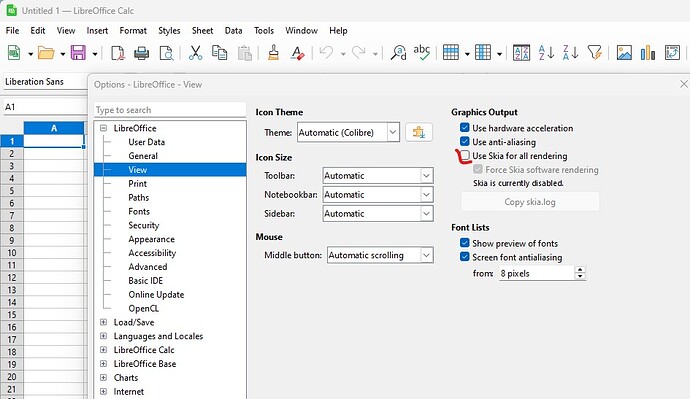Expand Languages and Locales node

[103, 336]
